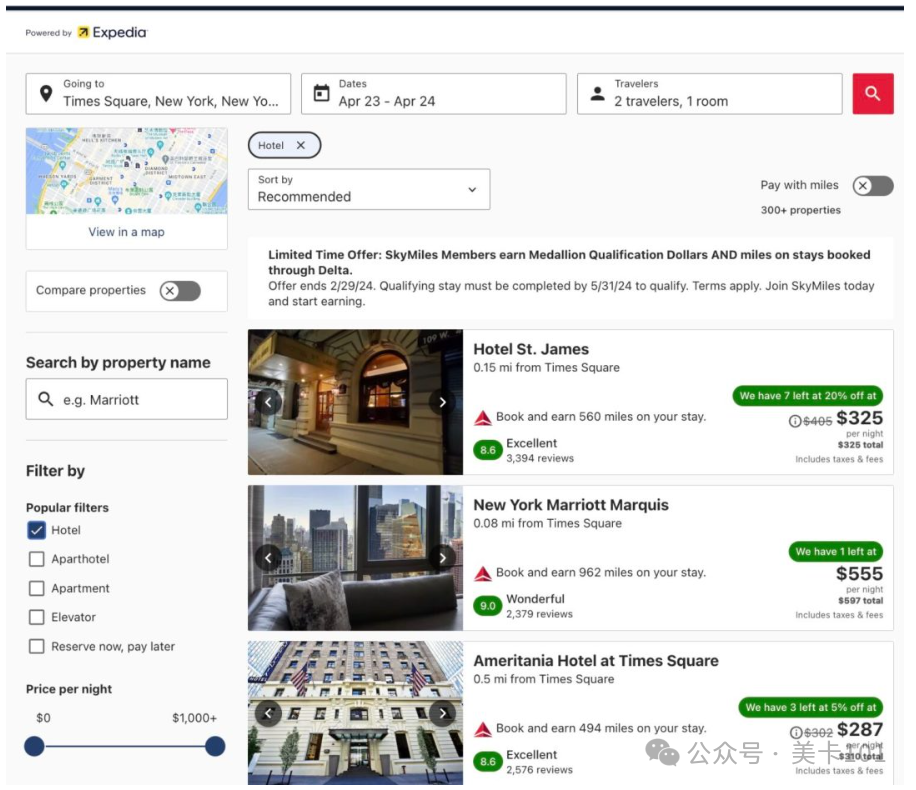Check the Apartment filter checkbox

click(x=36, y=588)
